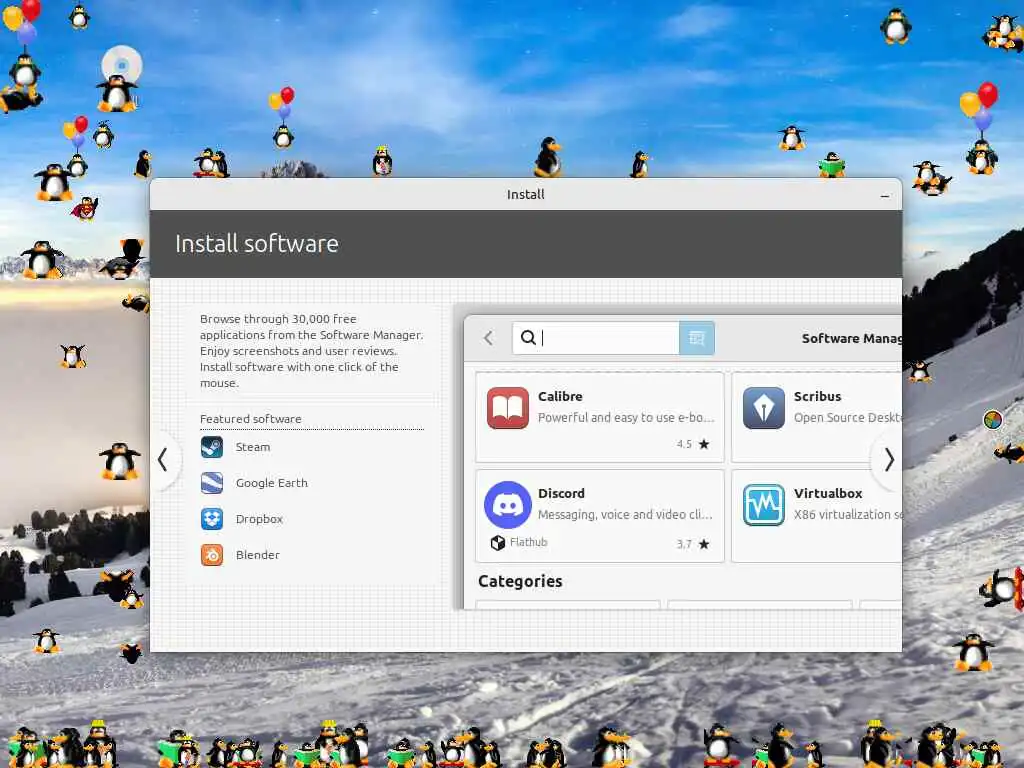Image resolution: width=1024 pixels, height=768 pixels.
Task: Click the 'Software Manag' title text
Action: click(x=852, y=338)
